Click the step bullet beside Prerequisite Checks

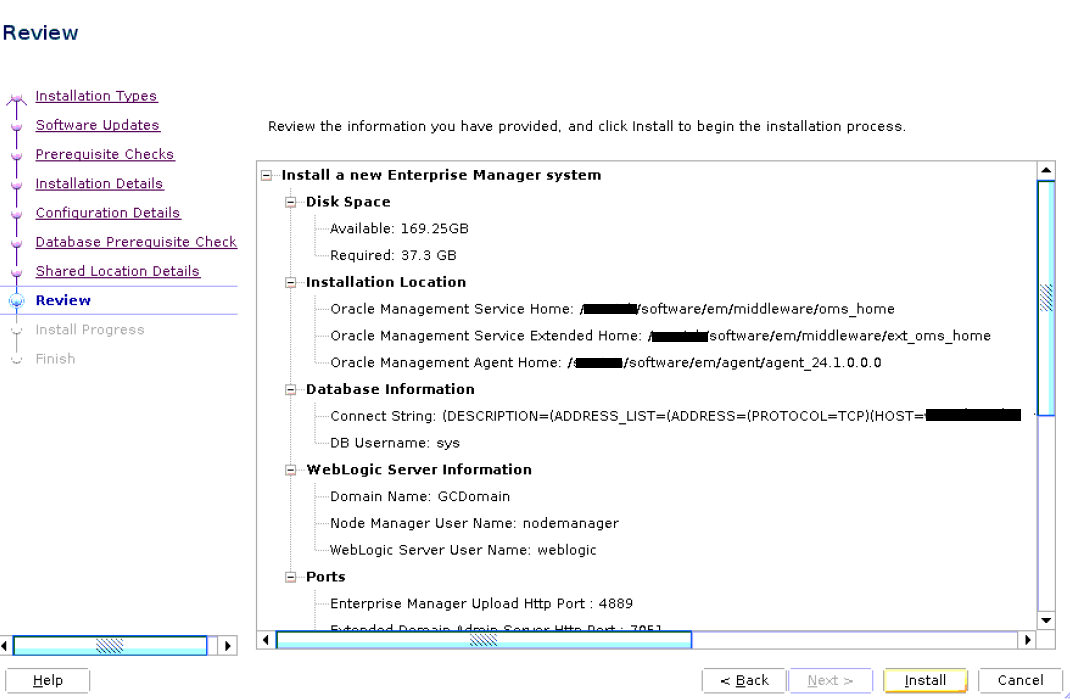17,156
